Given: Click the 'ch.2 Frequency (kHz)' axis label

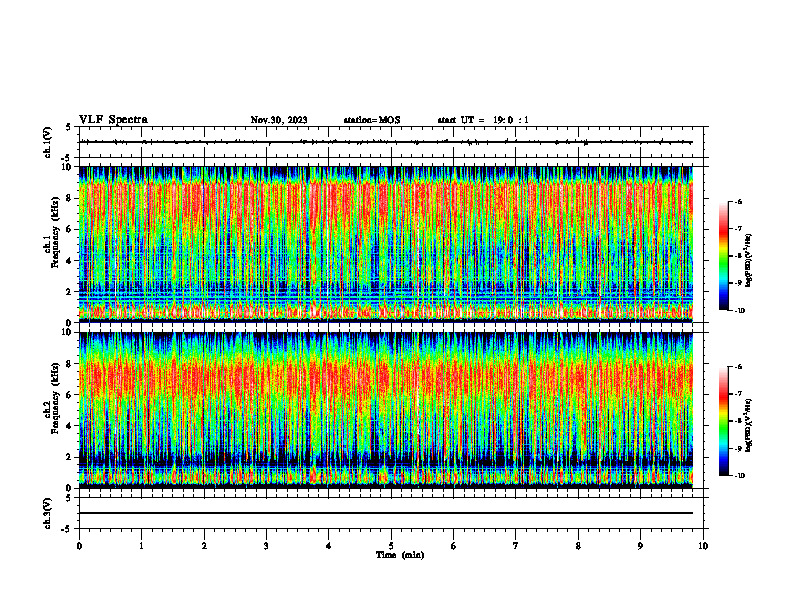Looking at the screenshot, I should click(x=51, y=397).
